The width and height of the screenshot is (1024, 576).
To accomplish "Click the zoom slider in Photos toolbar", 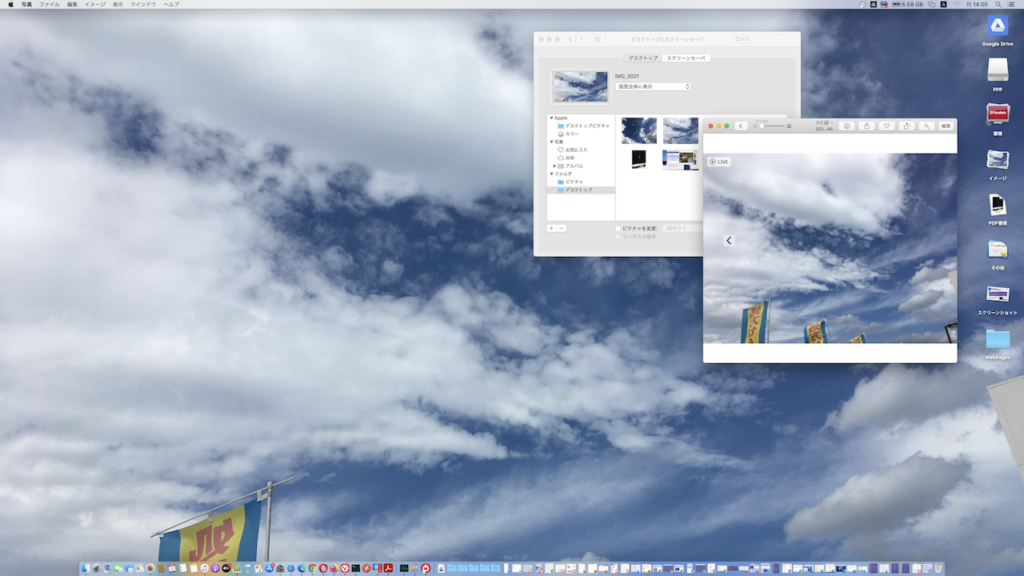I will pyautogui.click(x=771, y=126).
